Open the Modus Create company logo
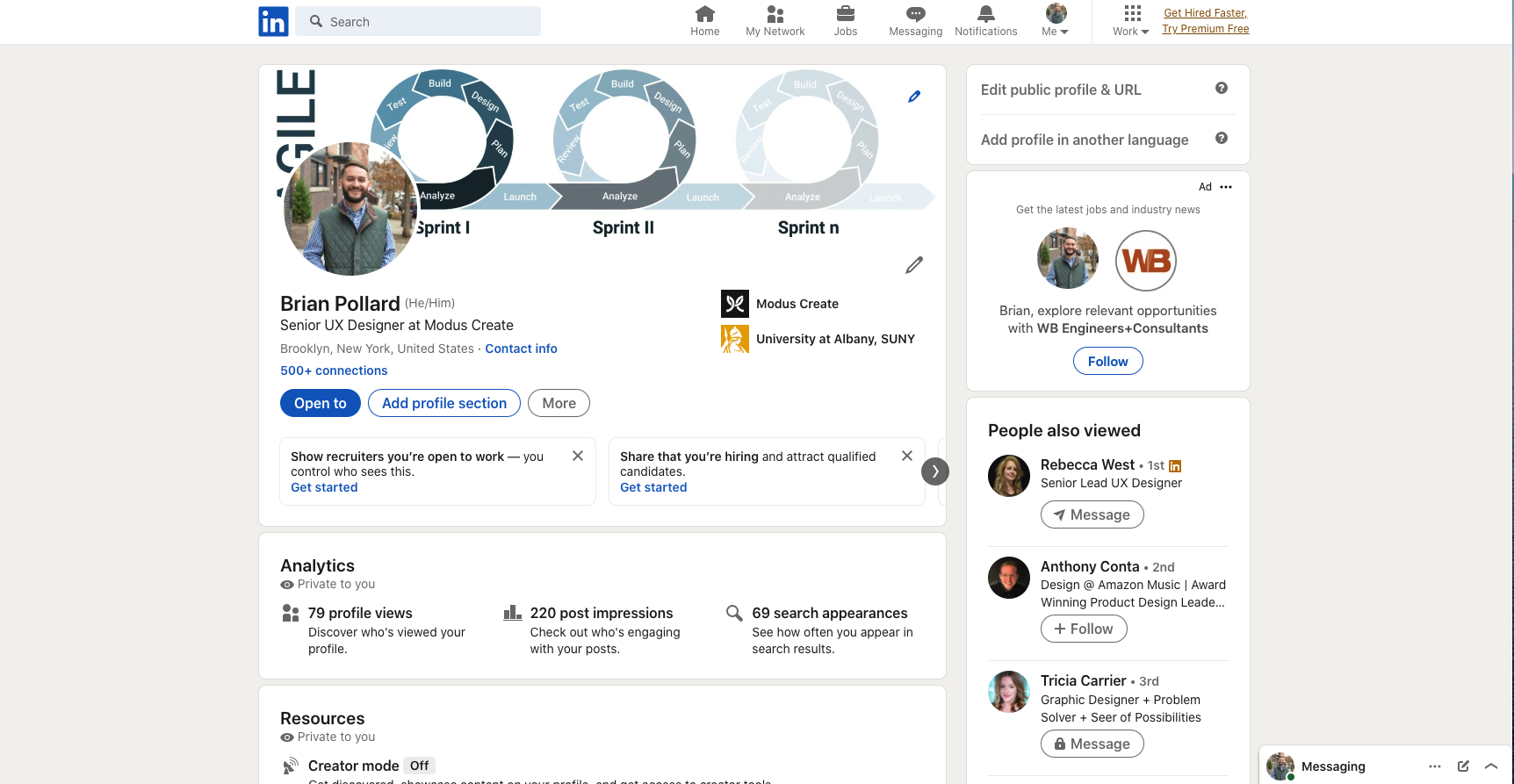The height and width of the screenshot is (784, 1514). tap(735, 304)
